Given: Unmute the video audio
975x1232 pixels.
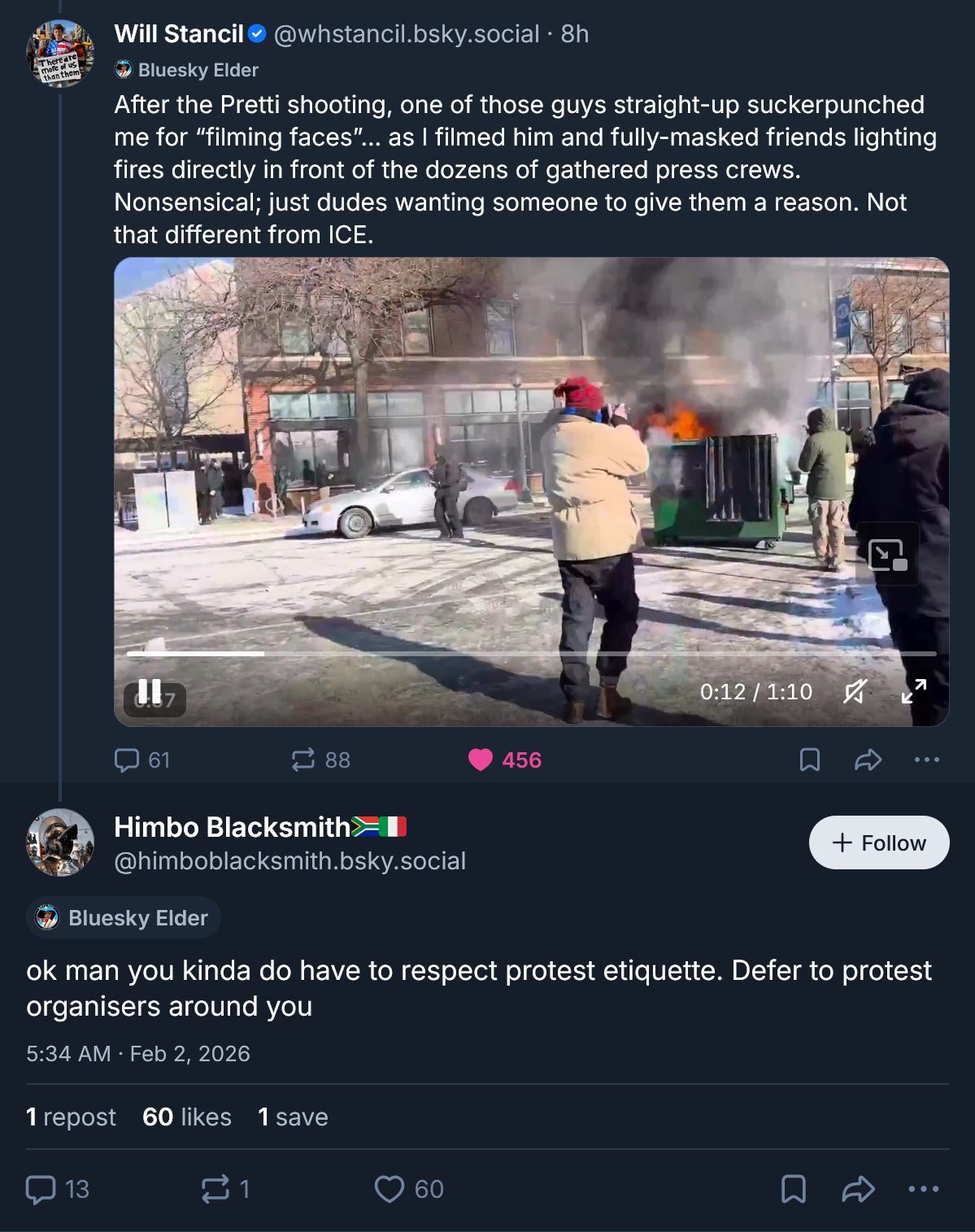Looking at the screenshot, I should click(x=855, y=692).
